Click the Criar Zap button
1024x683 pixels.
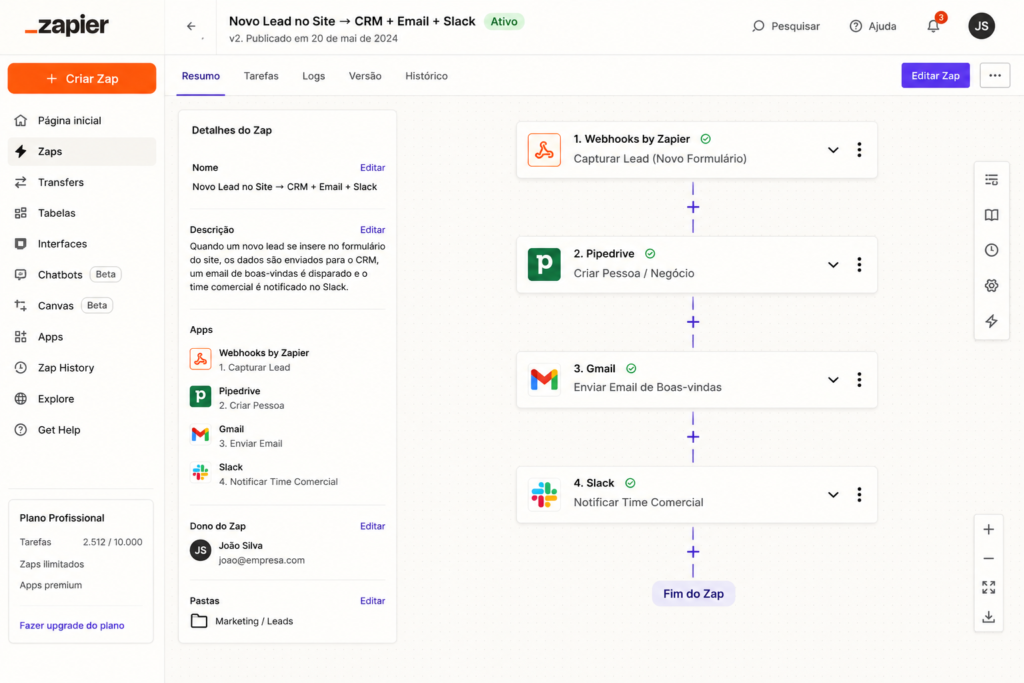tap(82, 78)
